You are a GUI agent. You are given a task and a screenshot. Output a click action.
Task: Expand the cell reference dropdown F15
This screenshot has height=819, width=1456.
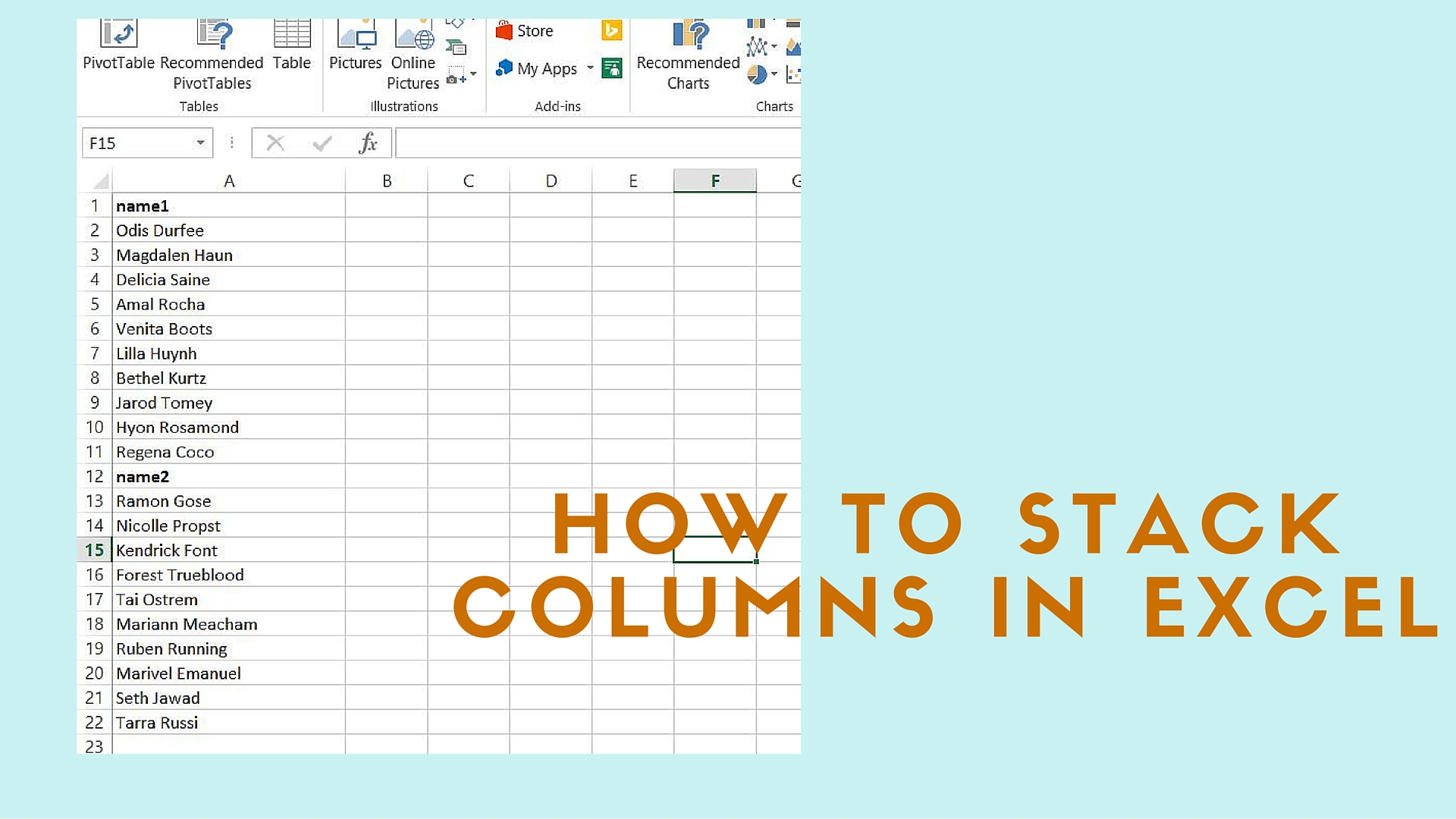click(x=199, y=143)
